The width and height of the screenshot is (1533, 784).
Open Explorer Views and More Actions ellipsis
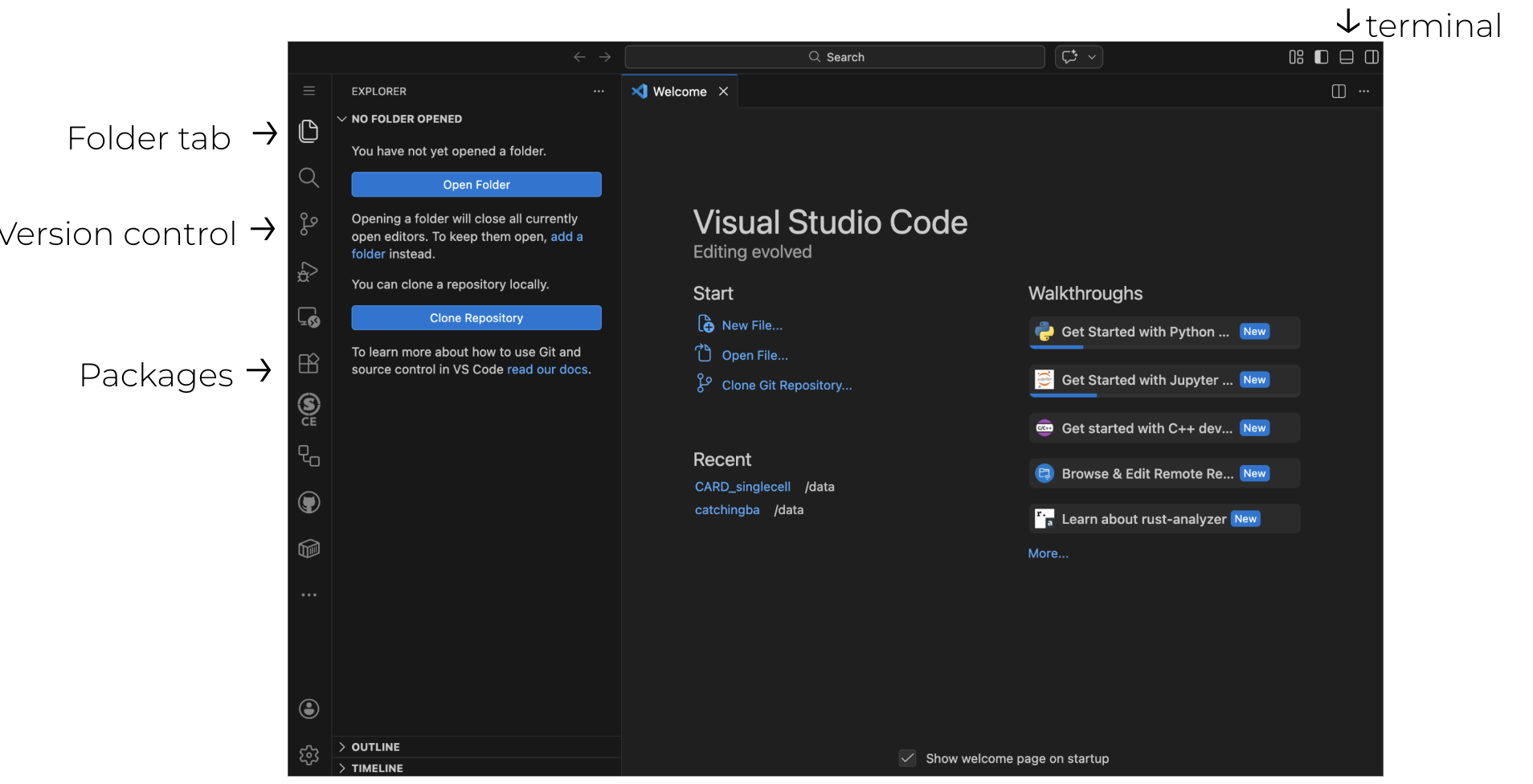coord(599,92)
